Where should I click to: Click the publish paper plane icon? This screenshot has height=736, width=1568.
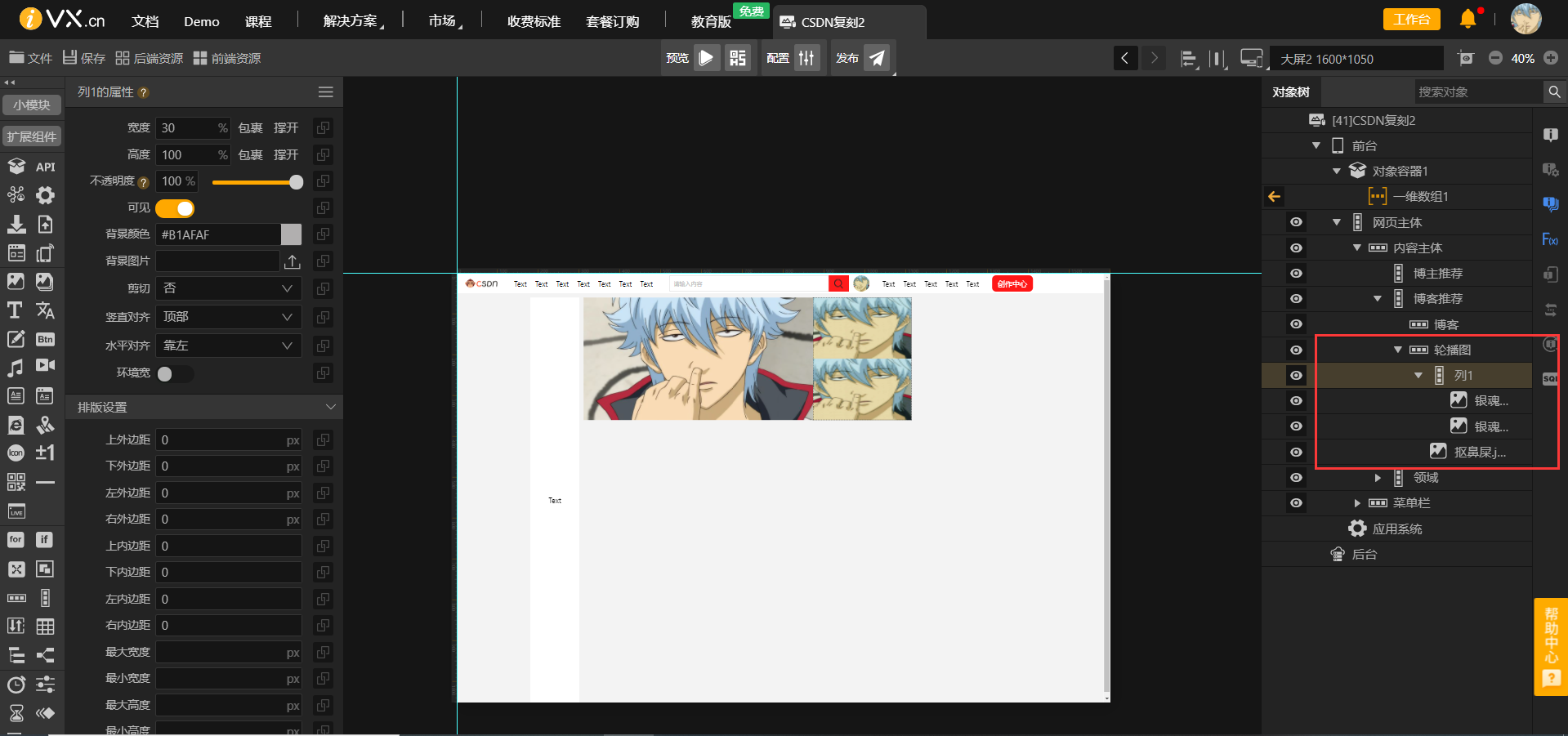point(877,58)
